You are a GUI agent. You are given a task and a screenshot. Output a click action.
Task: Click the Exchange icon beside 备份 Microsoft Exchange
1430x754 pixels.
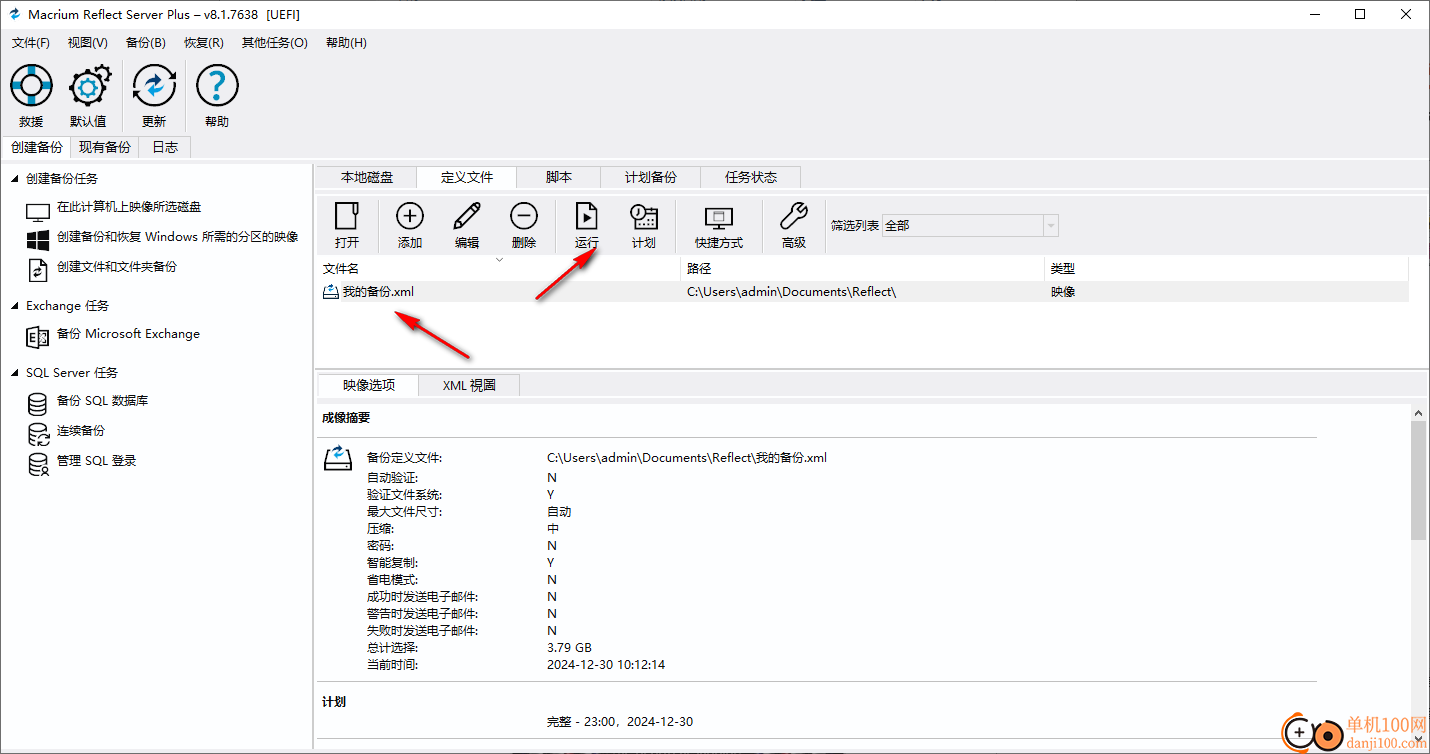pos(38,337)
